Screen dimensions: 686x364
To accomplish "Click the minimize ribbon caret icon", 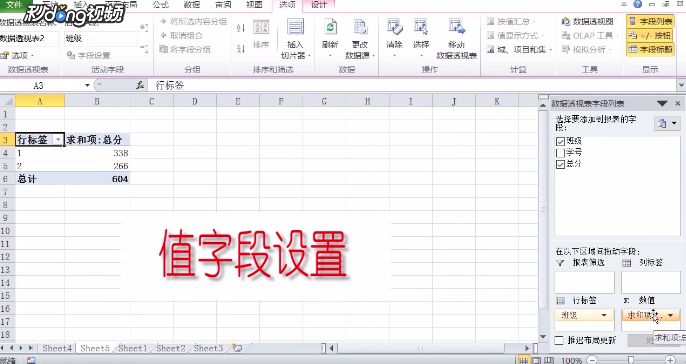I will click(x=624, y=4).
